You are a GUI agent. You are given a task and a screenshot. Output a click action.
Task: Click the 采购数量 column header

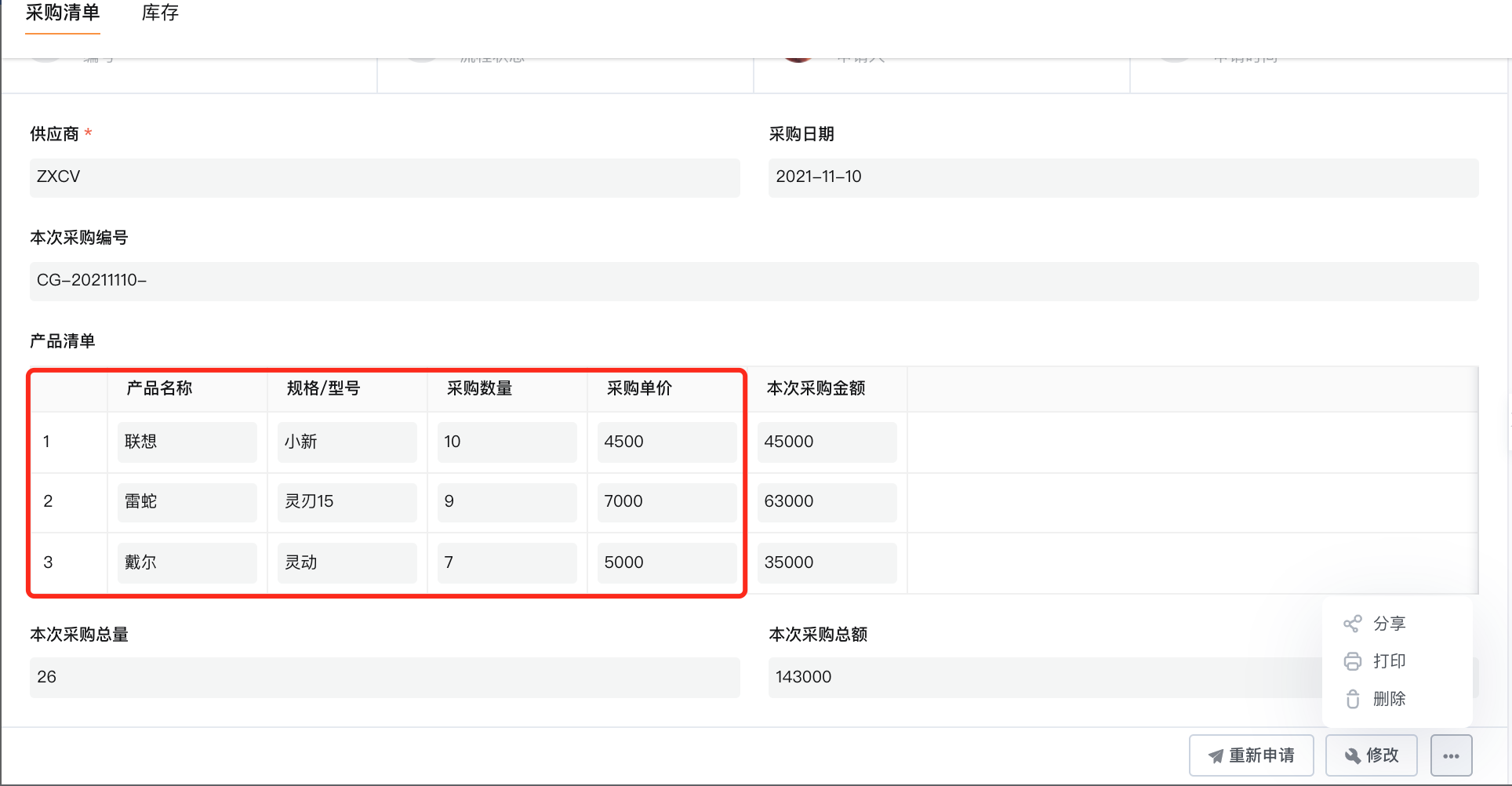coord(479,388)
